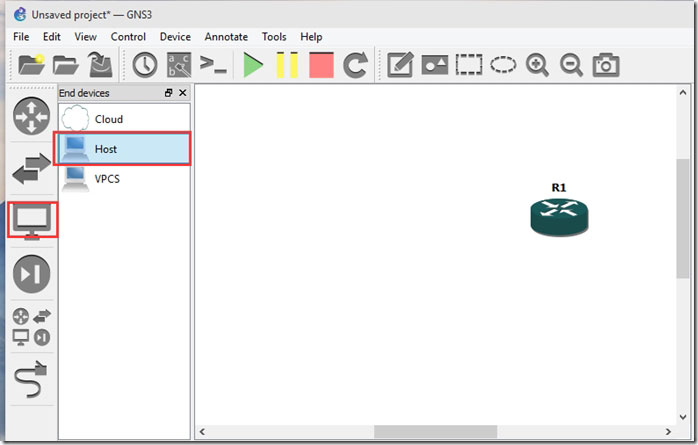
Task: Open the View menu
Action: [x=85, y=37]
